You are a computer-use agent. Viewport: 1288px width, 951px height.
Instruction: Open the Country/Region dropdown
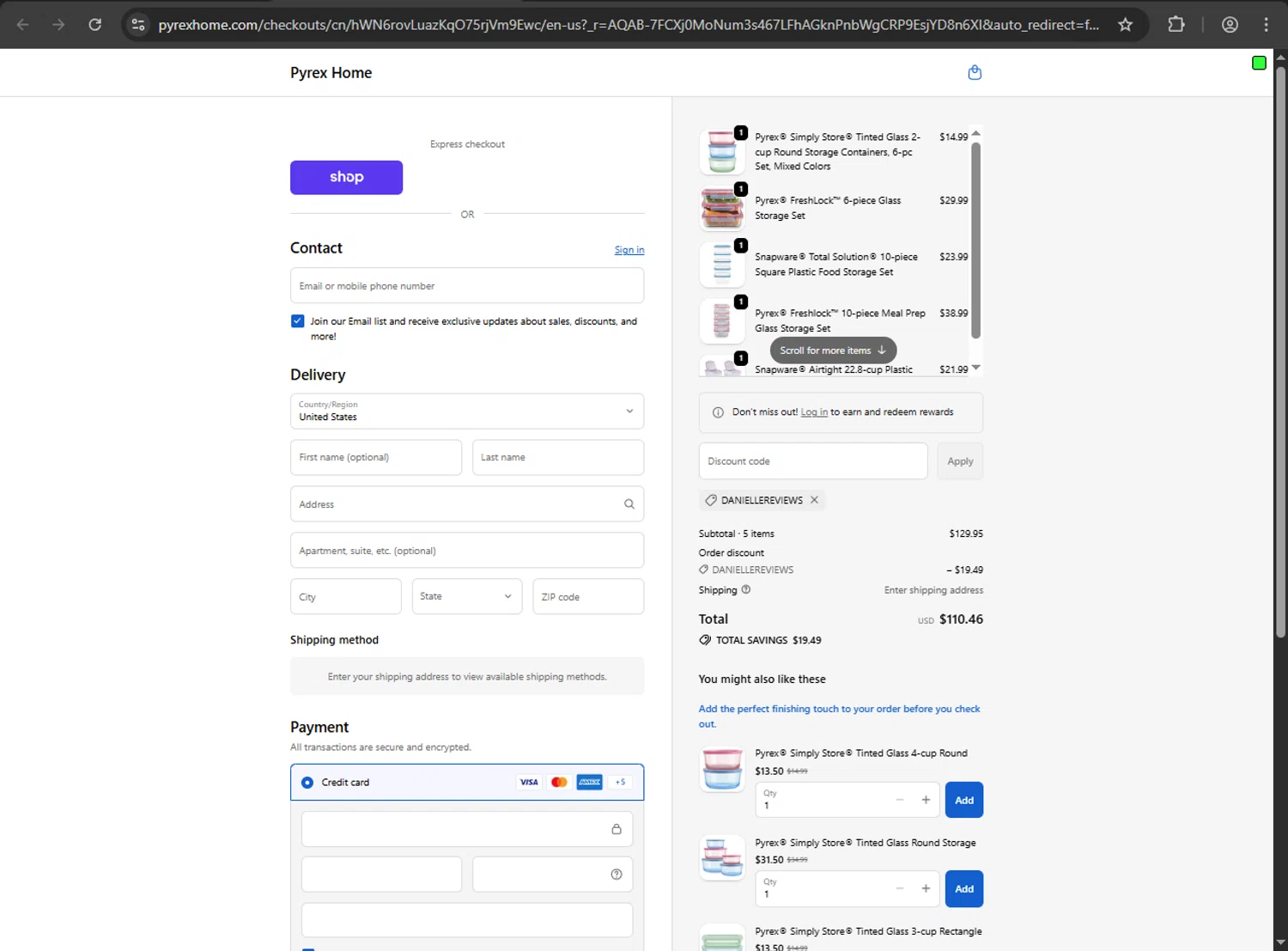pyautogui.click(x=467, y=411)
